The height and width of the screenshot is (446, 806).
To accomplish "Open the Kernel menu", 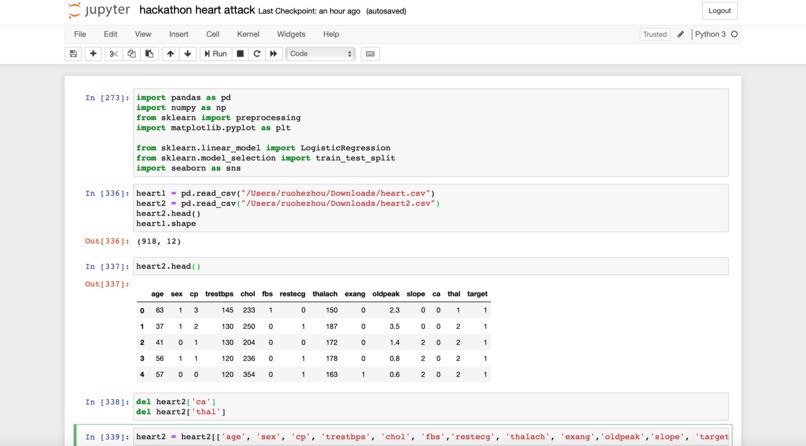I will tap(248, 34).
